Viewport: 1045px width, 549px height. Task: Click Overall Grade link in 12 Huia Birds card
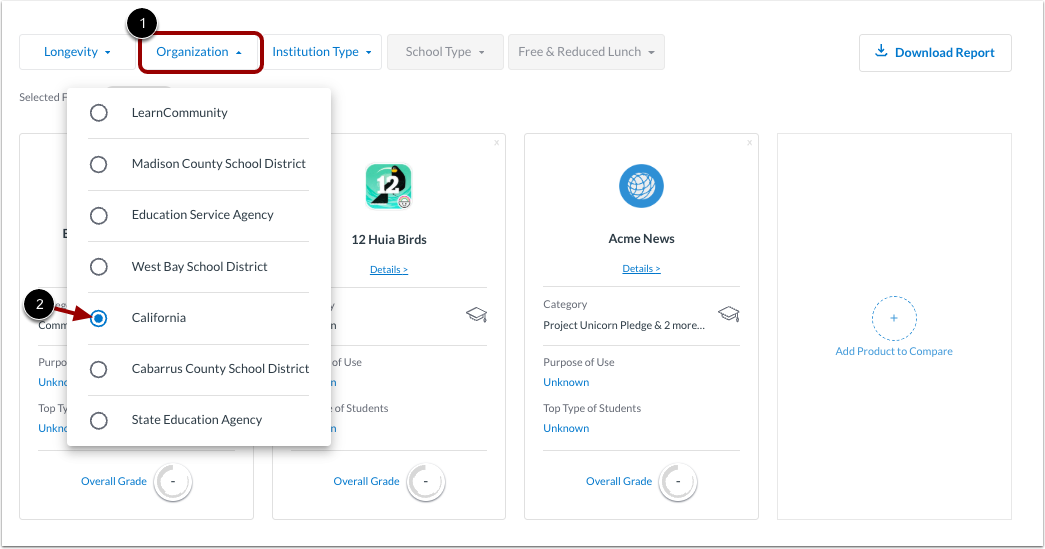366,481
